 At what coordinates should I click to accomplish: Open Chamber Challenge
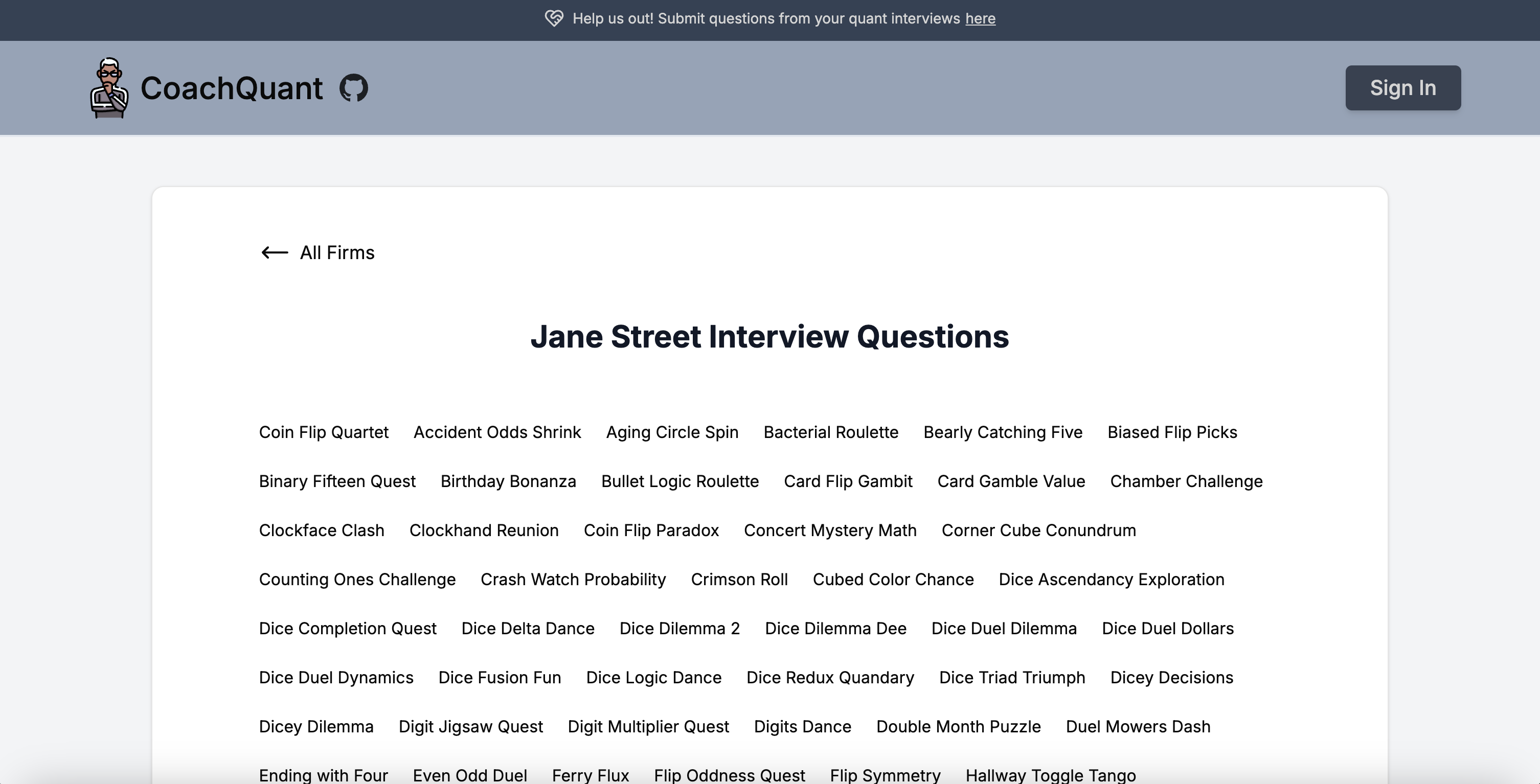[x=1186, y=481]
